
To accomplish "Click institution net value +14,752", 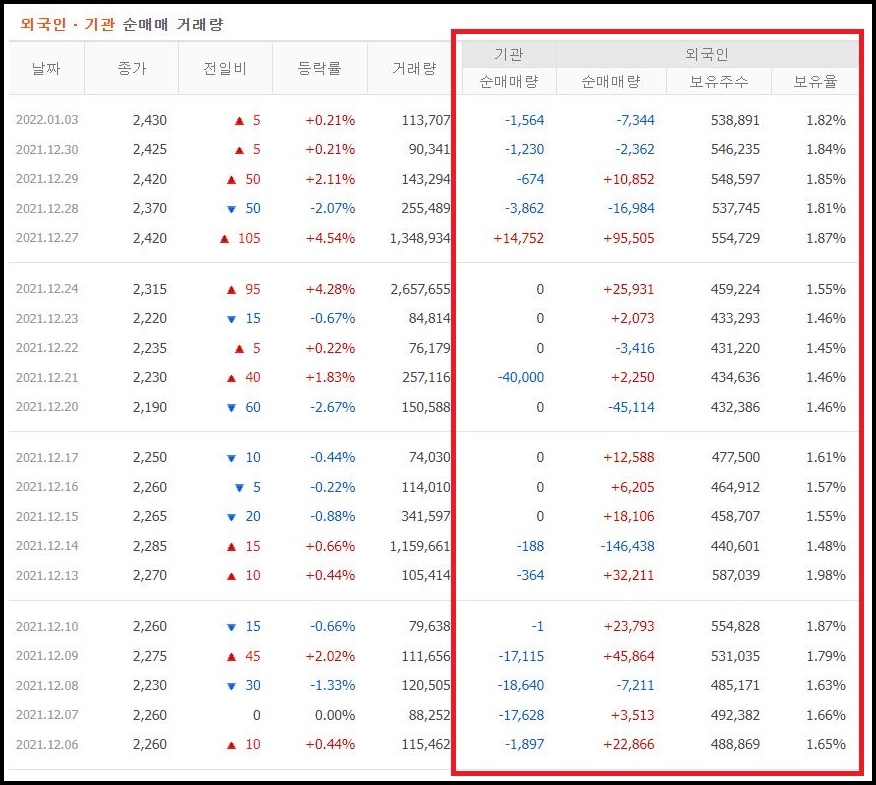I will coord(518,238).
